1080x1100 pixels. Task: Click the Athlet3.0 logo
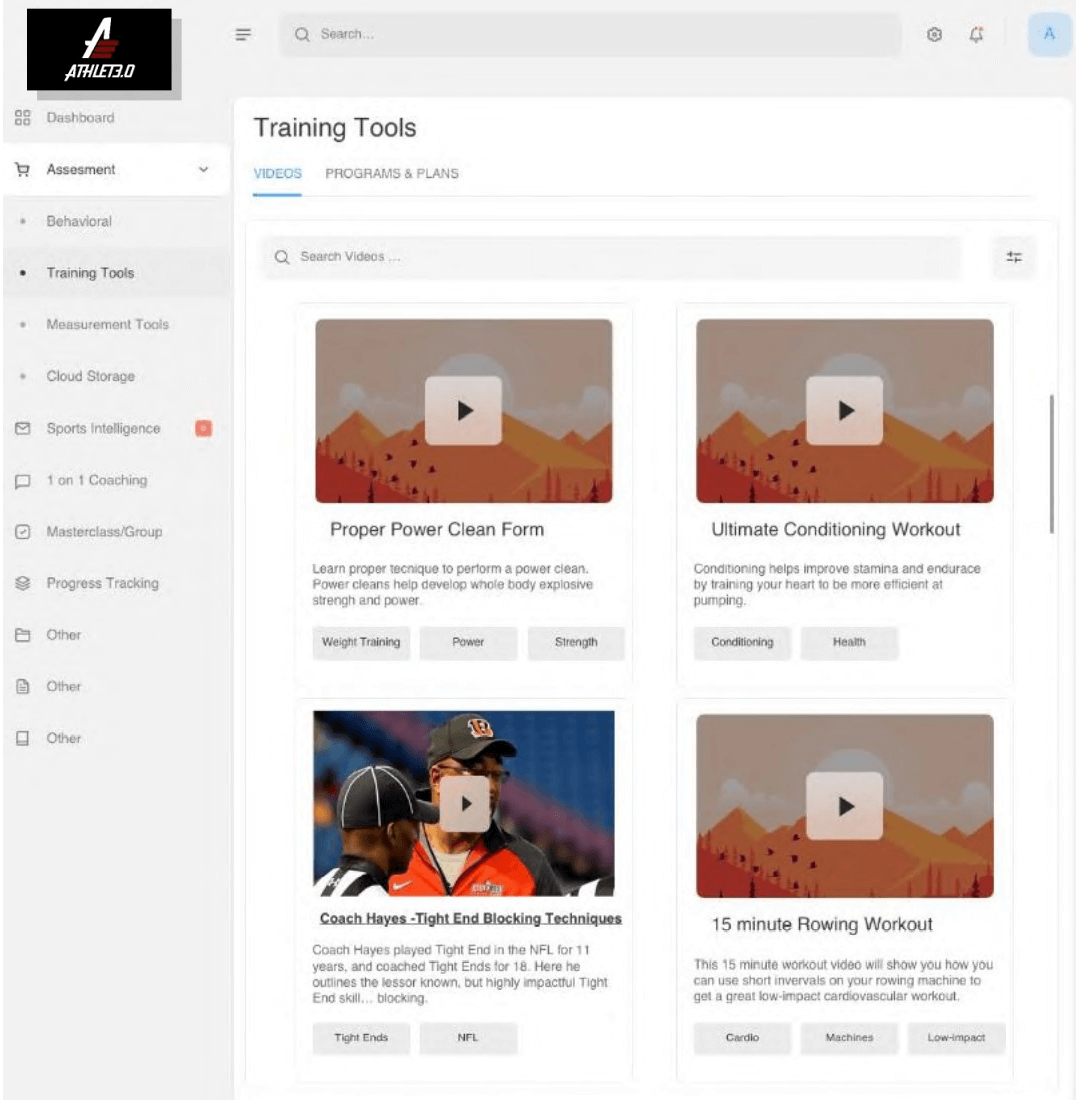click(x=100, y=50)
